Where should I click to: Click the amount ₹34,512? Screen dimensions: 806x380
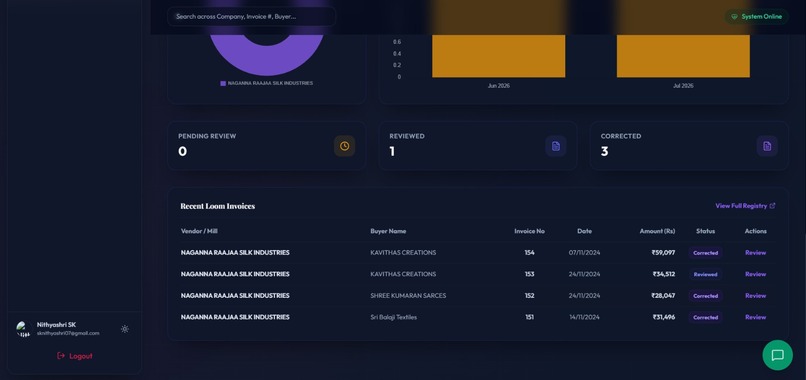(x=664, y=274)
